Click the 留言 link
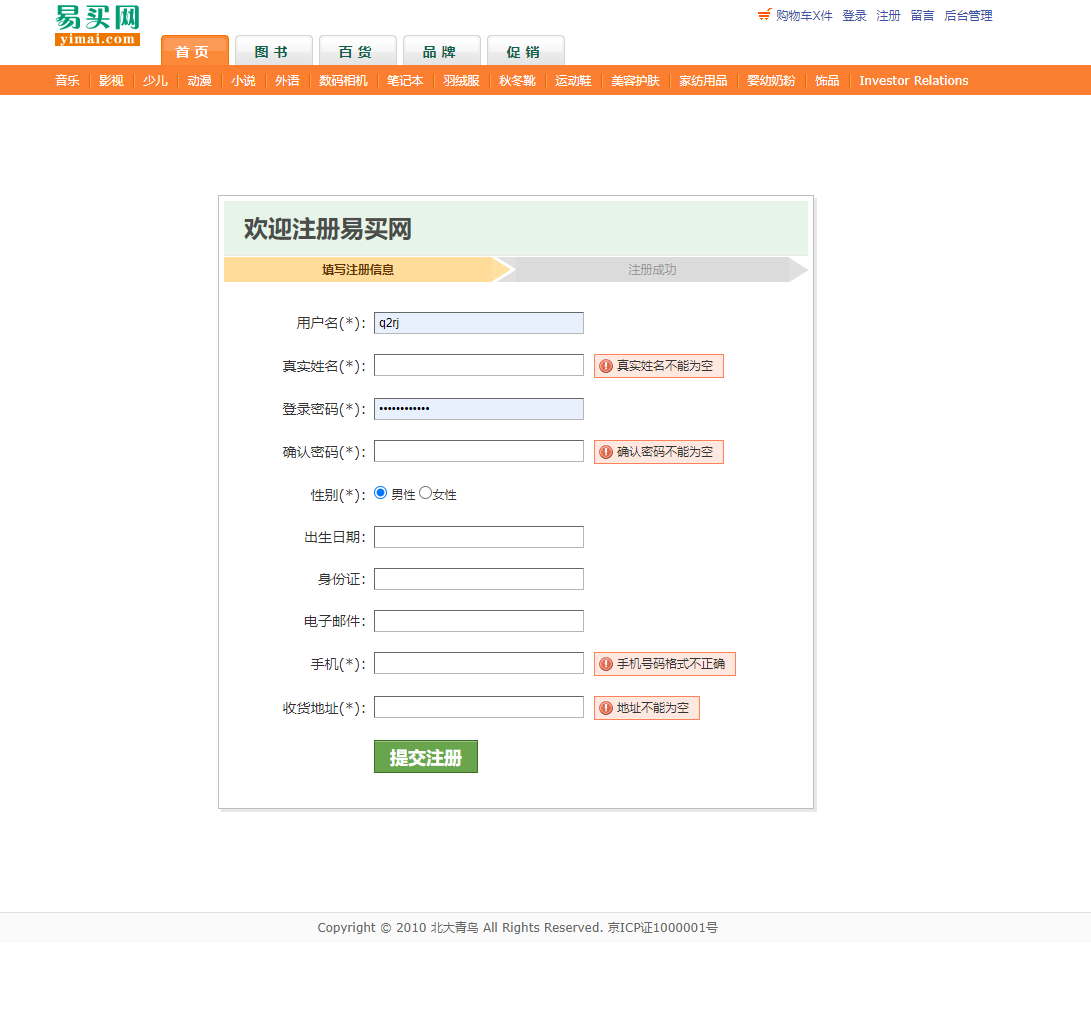1091x1032 pixels. point(921,15)
